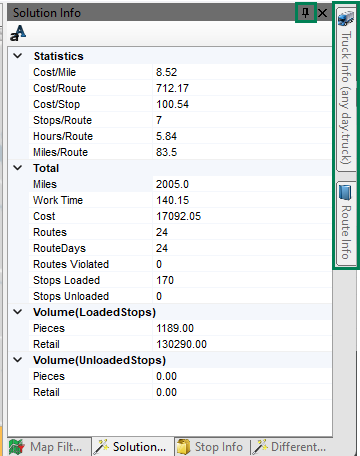Screen dimensions: 360x456
Task: Switch to the Stop Info tab
Action: (212, 447)
